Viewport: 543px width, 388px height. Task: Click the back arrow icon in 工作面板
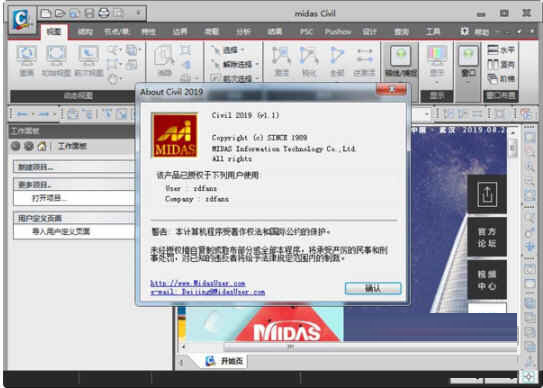coord(15,146)
